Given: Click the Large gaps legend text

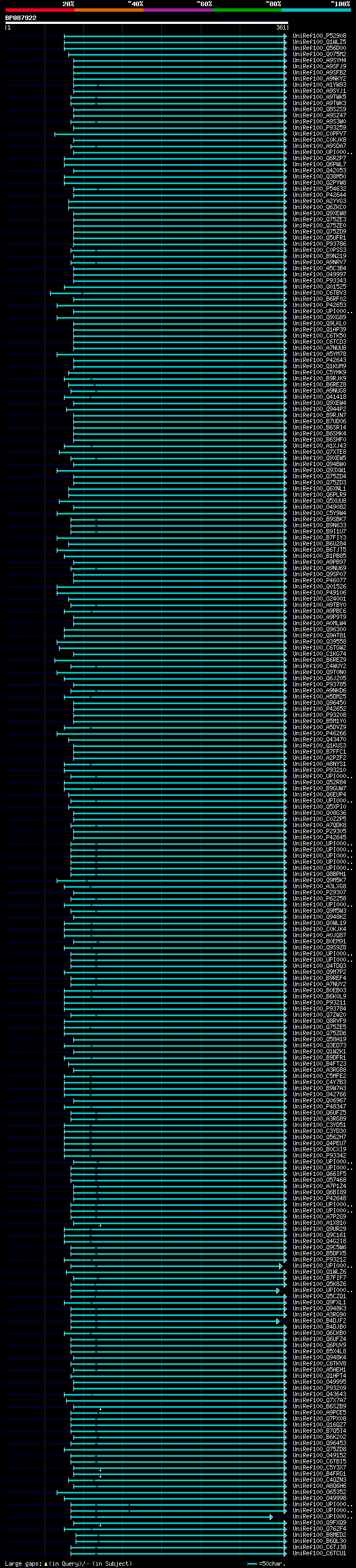Looking at the screenshot, I should pyautogui.click(x=68, y=1563).
